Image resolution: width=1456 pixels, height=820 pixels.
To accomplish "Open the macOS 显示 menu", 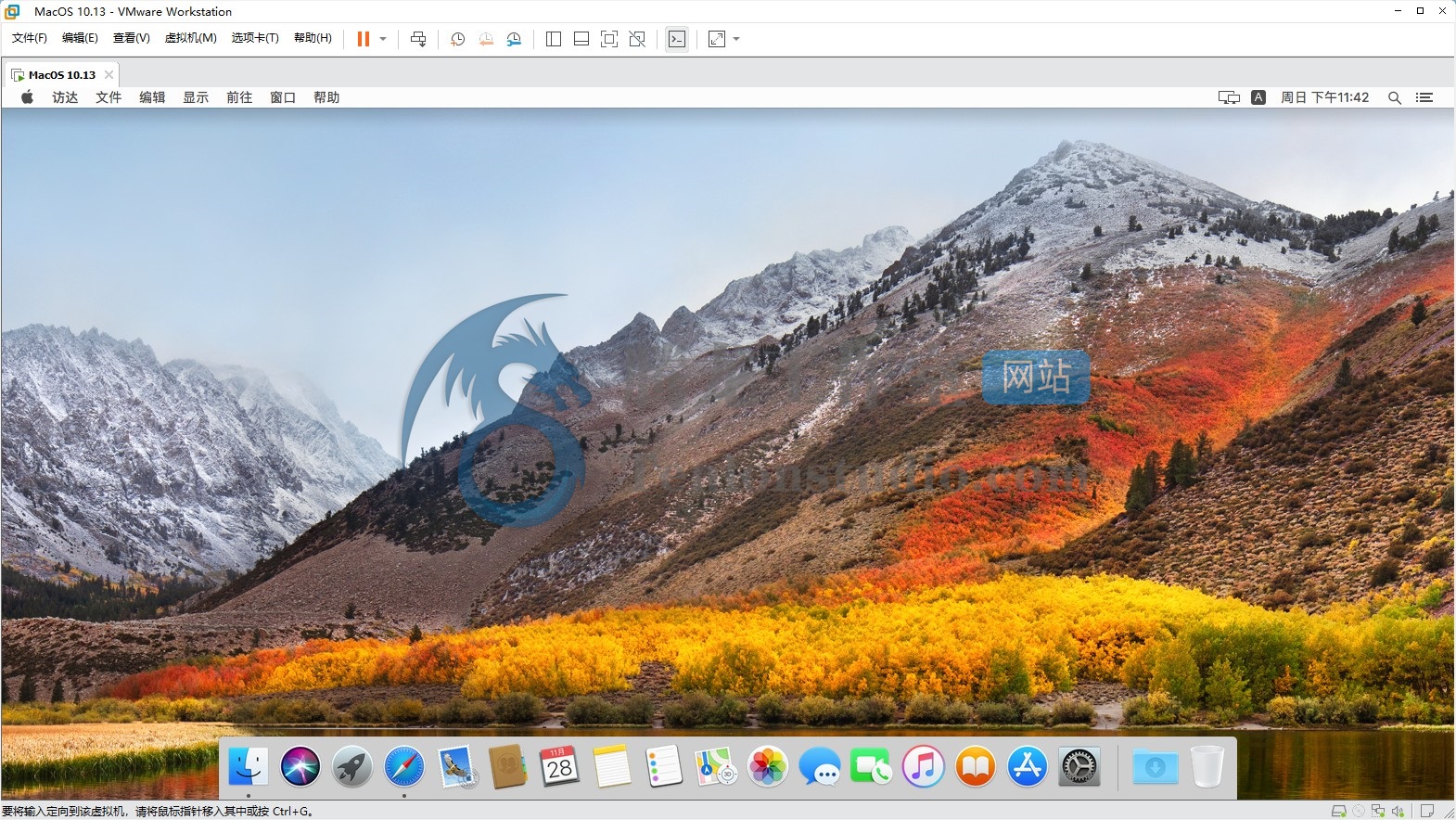I will [x=196, y=97].
